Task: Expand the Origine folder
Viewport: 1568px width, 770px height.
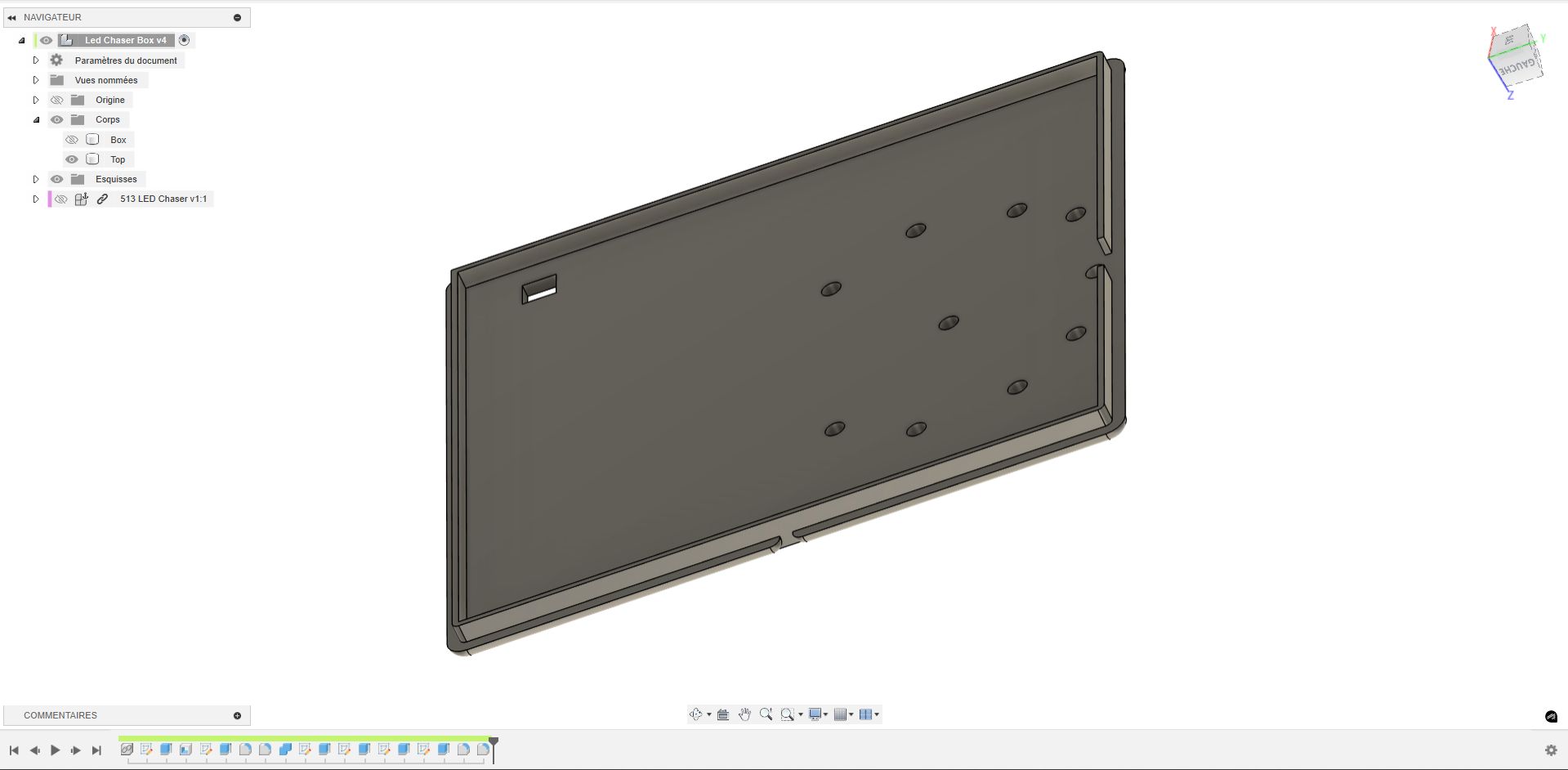Action: click(x=36, y=100)
